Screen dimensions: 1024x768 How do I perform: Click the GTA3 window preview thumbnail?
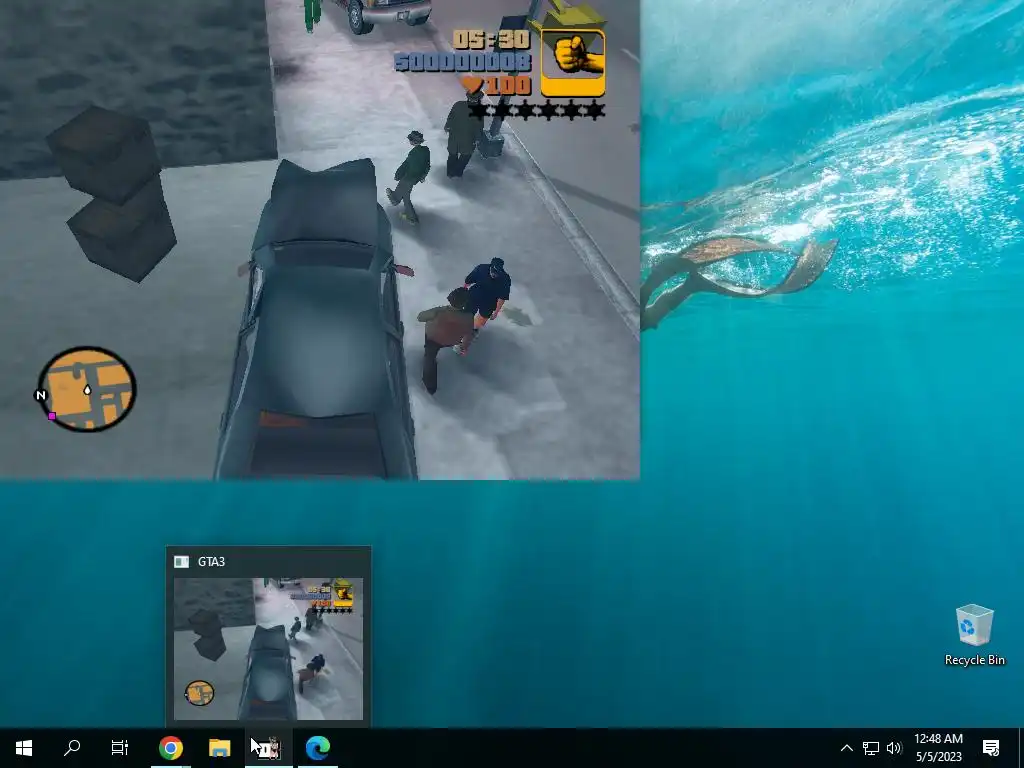268,648
